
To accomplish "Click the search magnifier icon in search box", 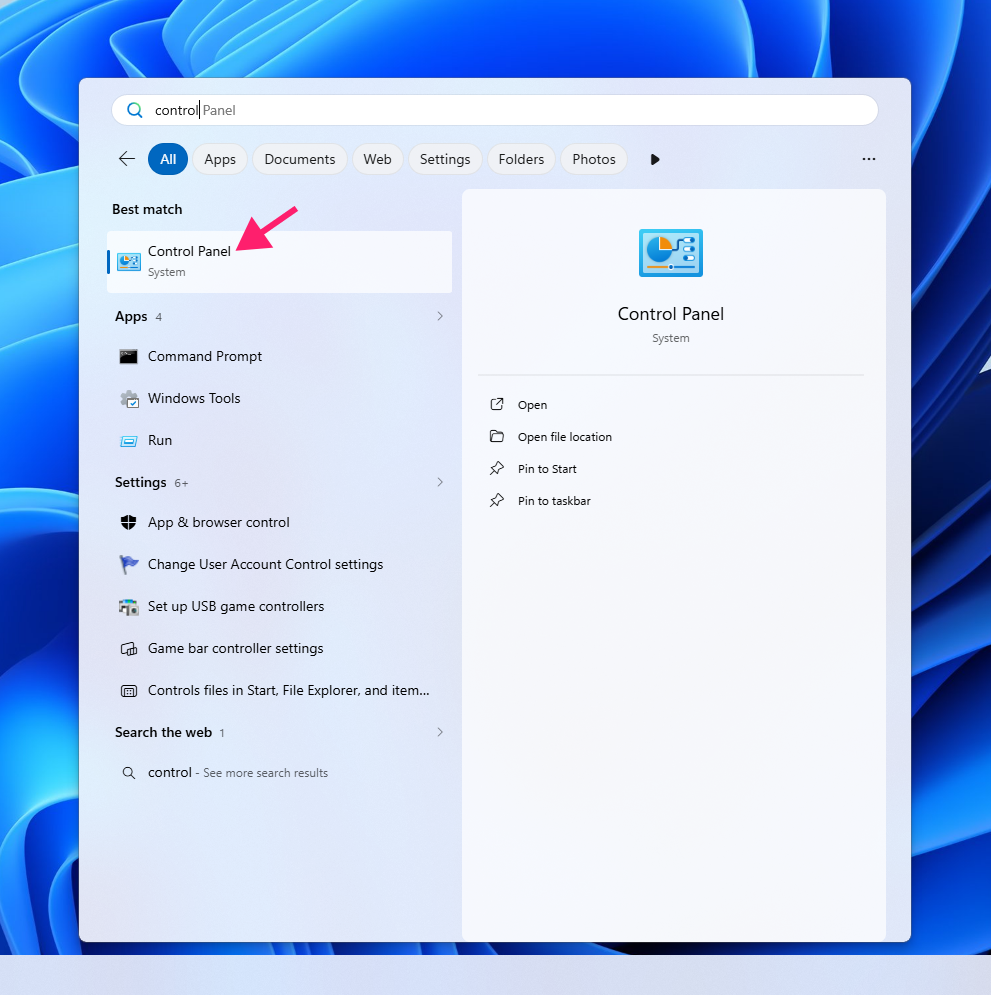I will click(x=135, y=110).
